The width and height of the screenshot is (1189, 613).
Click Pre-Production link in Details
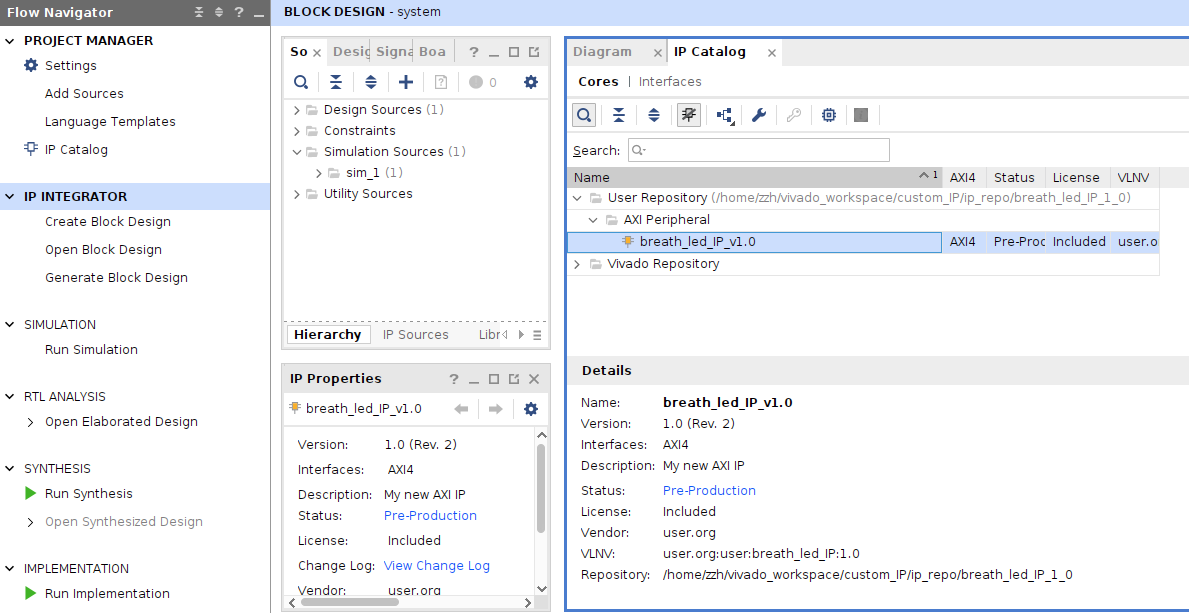pyautogui.click(x=709, y=491)
